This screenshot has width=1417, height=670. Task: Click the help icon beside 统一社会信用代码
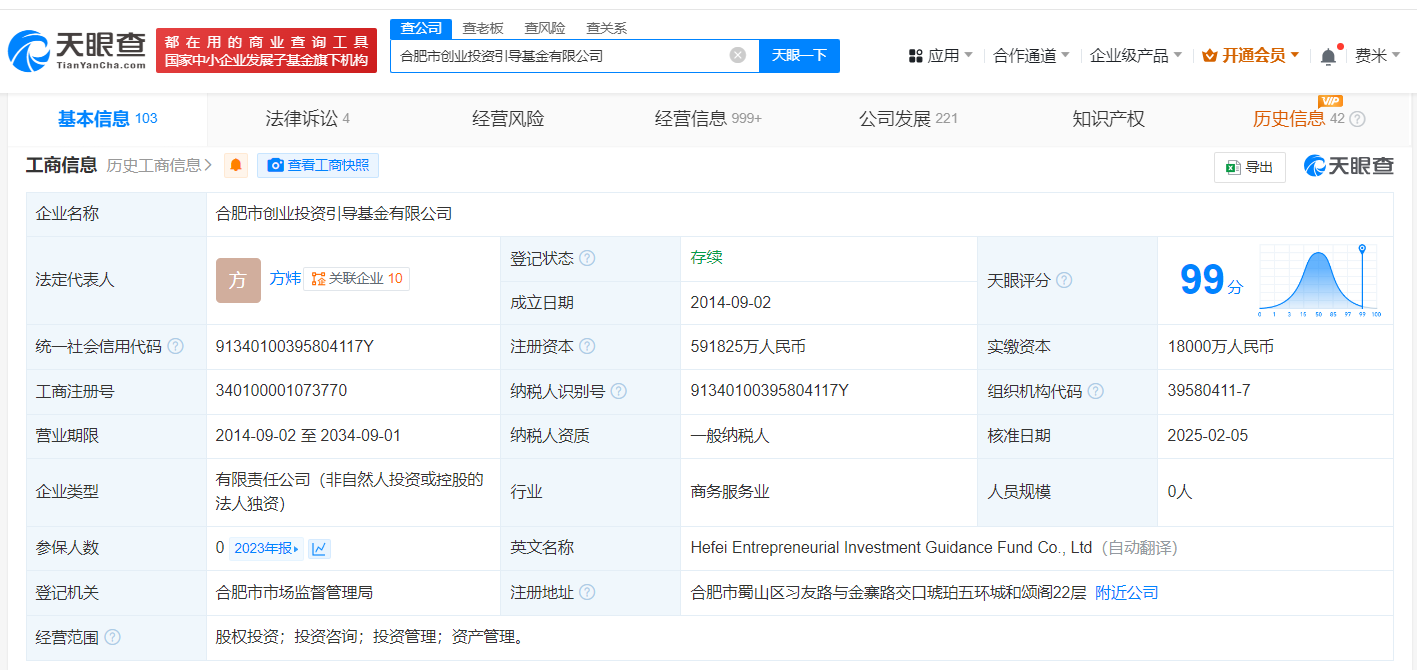[175, 346]
